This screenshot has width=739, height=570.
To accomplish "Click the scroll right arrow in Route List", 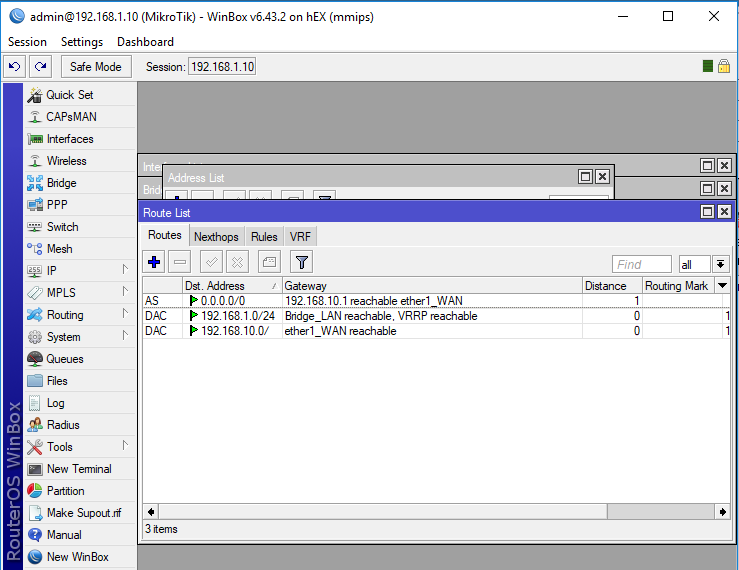I will 723,512.
